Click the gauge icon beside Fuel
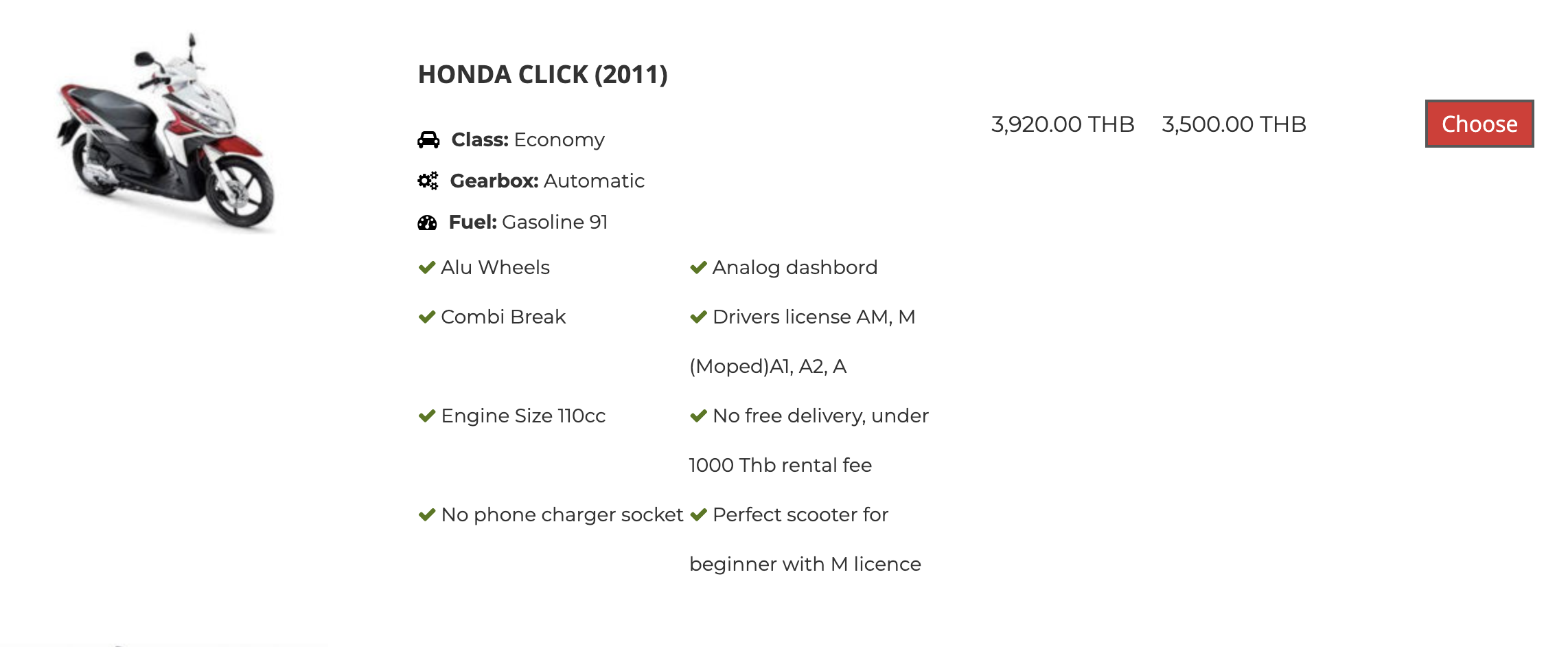This screenshot has height=647, width=1568. [x=427, y=223]
